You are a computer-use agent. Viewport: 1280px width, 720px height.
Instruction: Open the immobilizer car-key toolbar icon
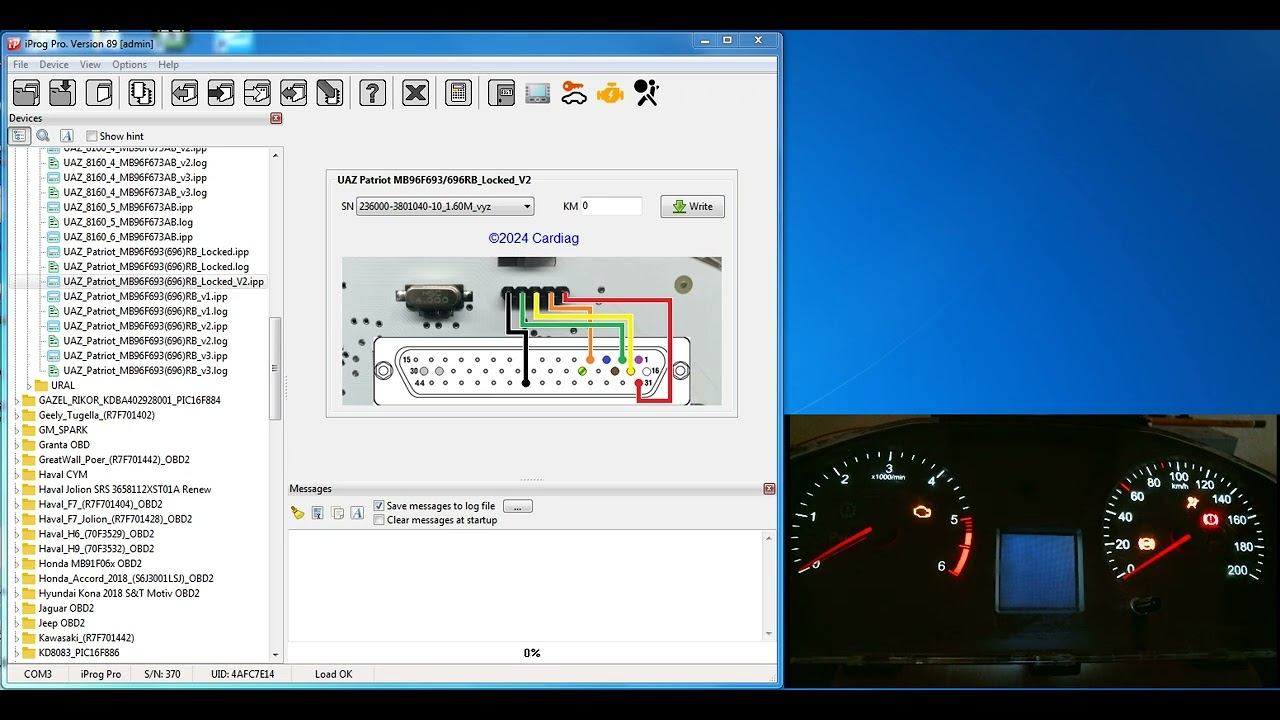coord(573,93)
